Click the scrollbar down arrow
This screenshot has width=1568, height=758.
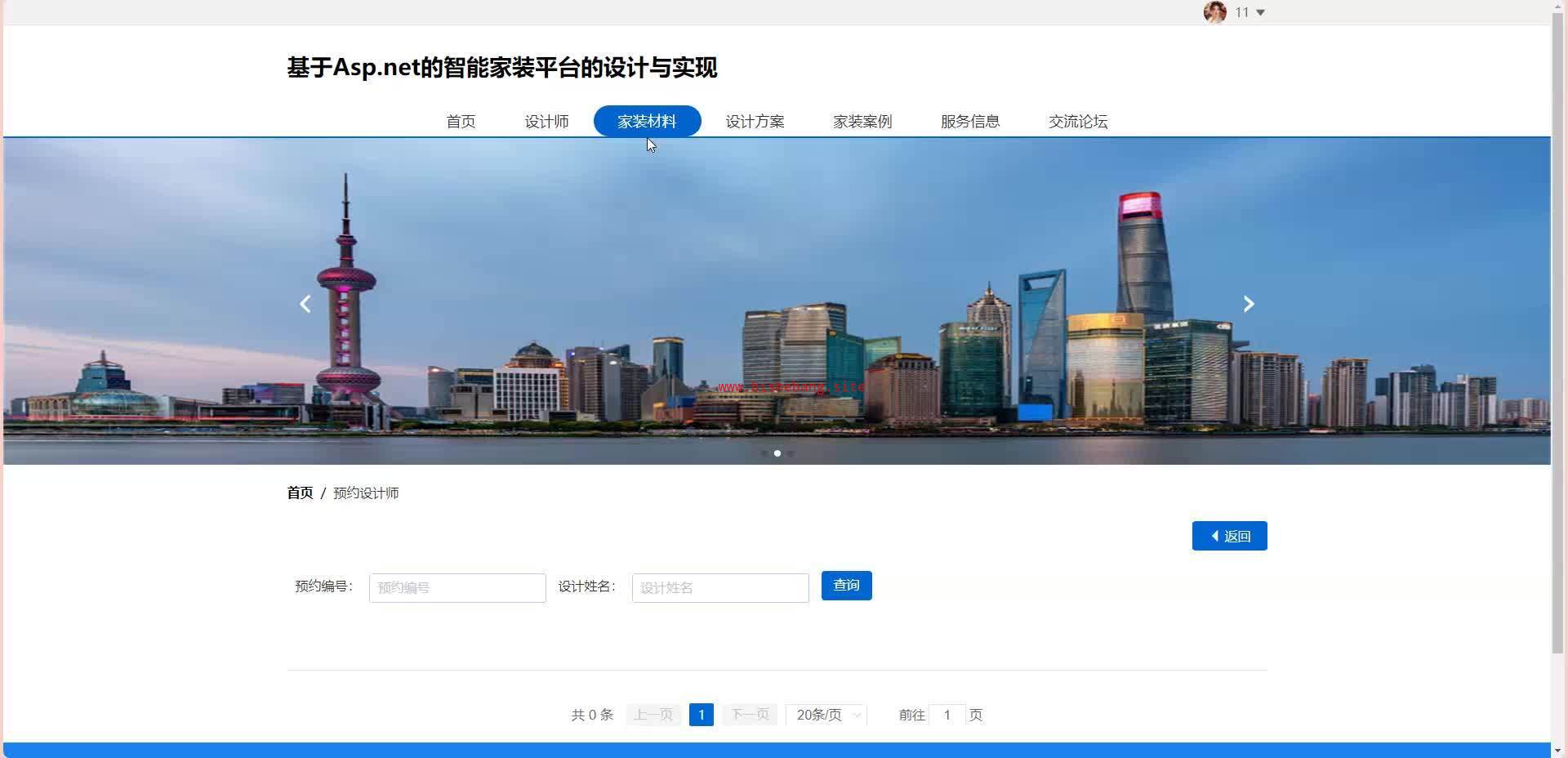(1559, 750)
